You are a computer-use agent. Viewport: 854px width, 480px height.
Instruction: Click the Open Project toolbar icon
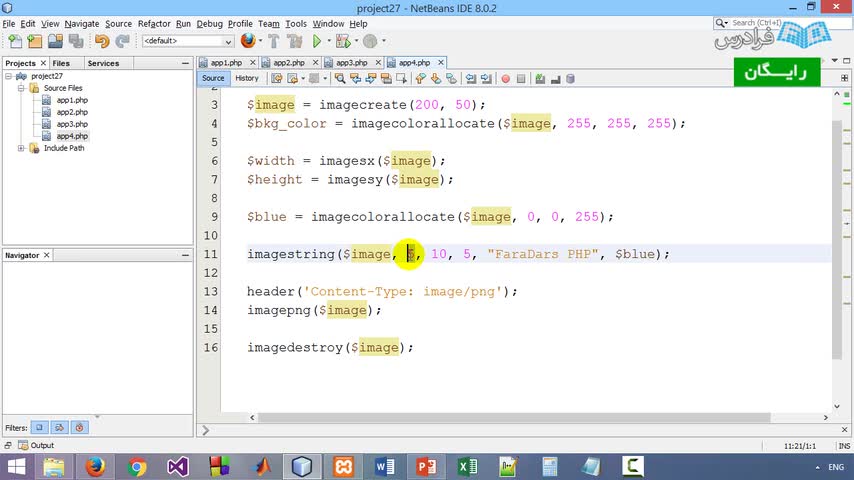click(55, 41)
